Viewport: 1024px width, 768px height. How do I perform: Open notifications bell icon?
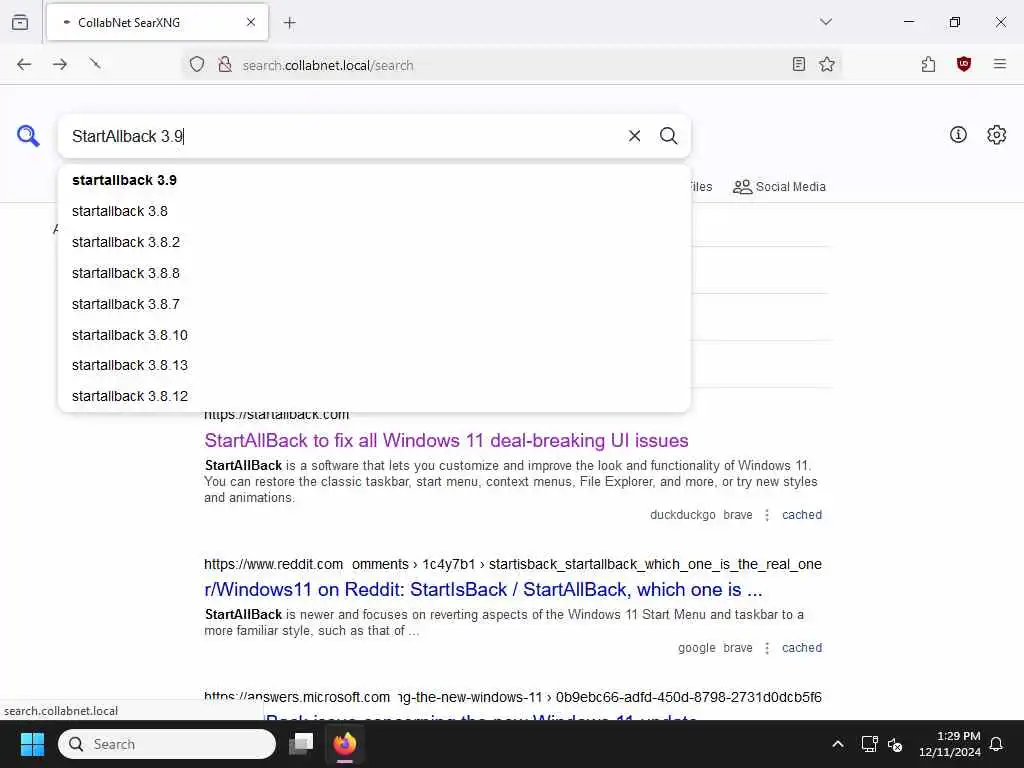(x=997, y=744)
